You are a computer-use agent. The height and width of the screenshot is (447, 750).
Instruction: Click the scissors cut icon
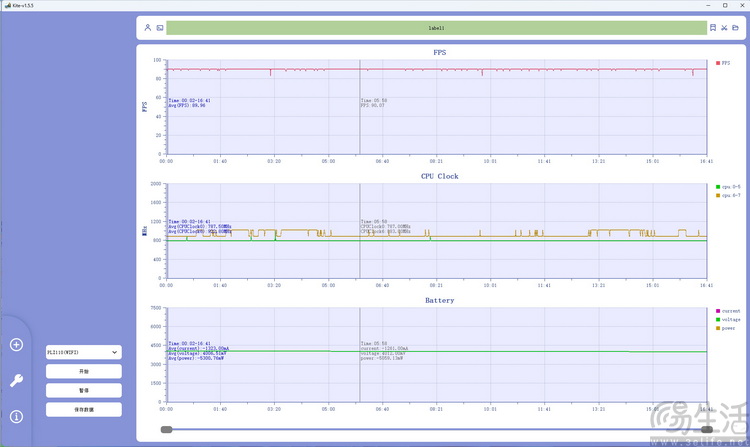(725, 28)
